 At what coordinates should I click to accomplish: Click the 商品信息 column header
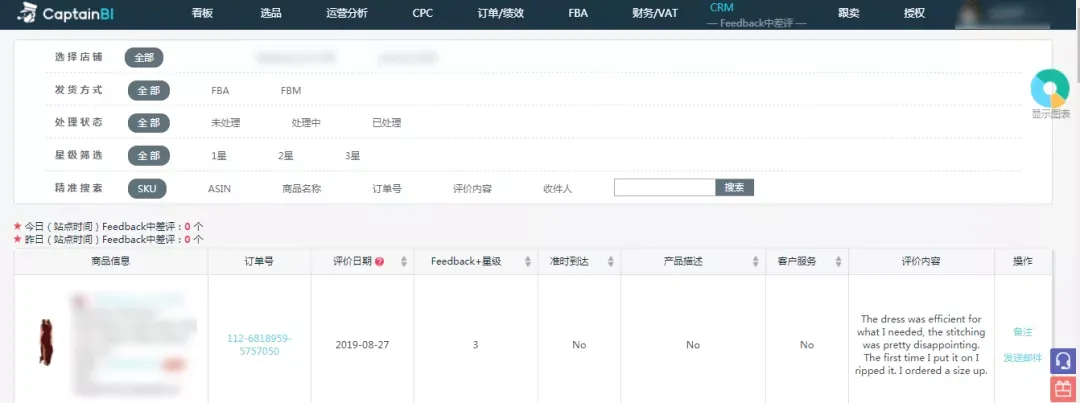111,261
